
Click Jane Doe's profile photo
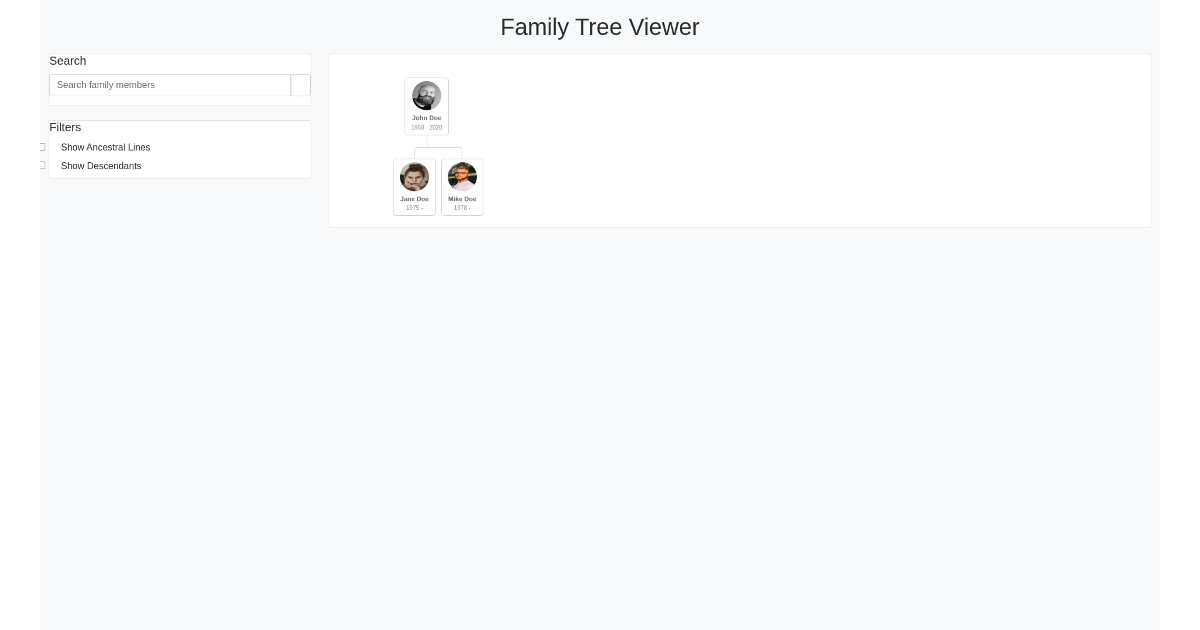[x=414, y=177]
